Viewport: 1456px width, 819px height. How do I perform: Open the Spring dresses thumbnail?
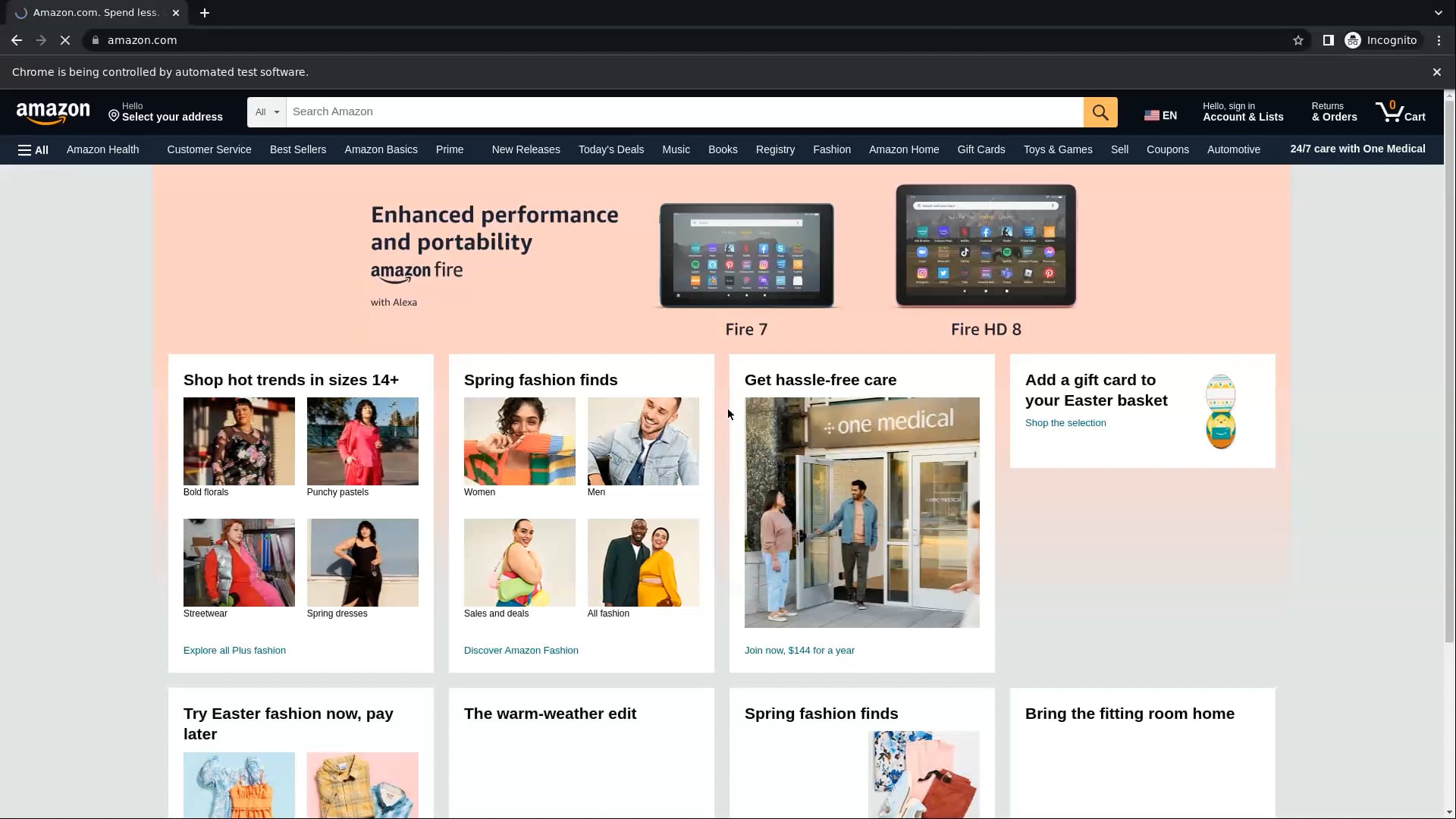coord(362,563)
